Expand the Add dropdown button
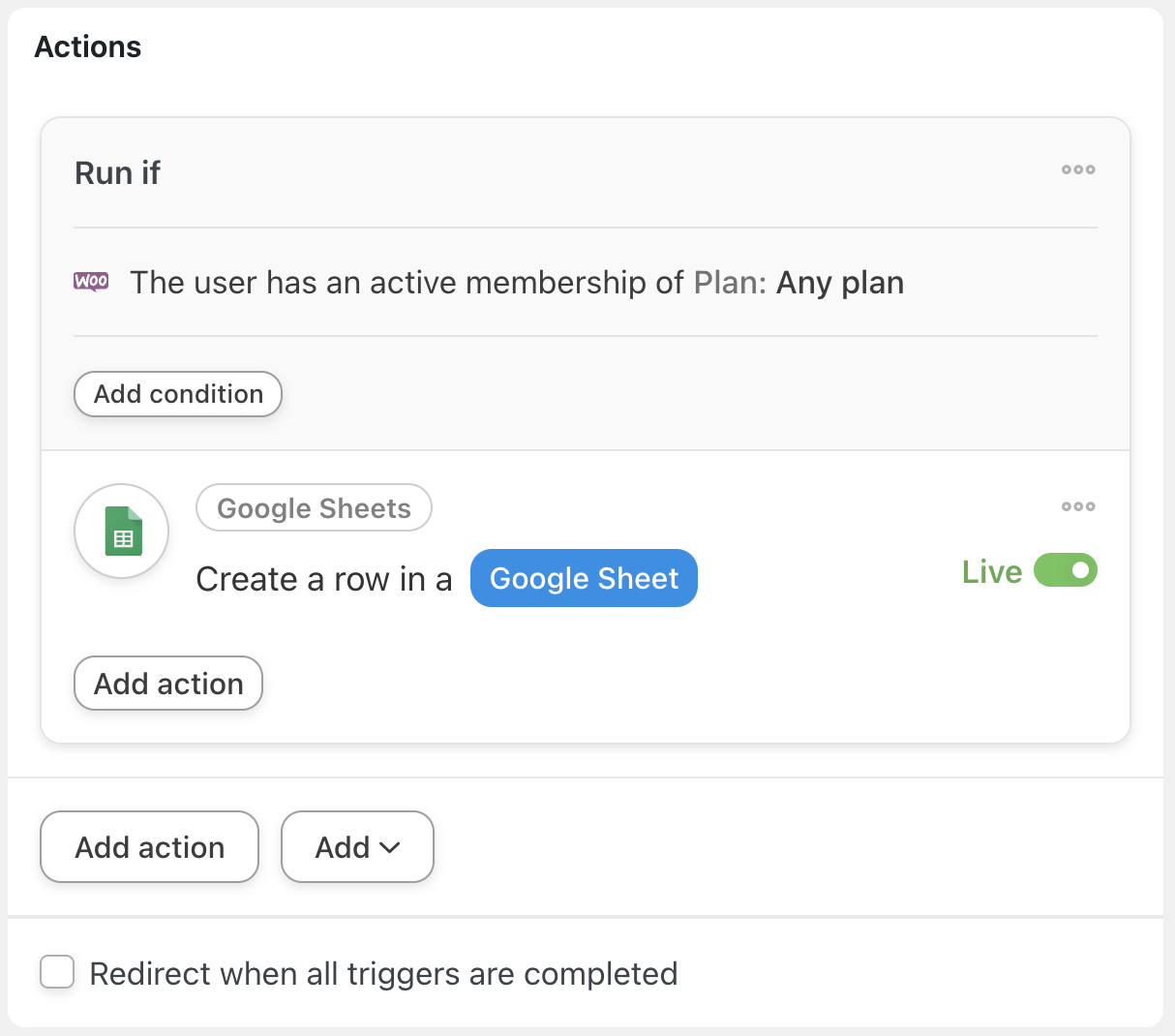The height and width of the screenshot is (1036, 1175). 357,847
